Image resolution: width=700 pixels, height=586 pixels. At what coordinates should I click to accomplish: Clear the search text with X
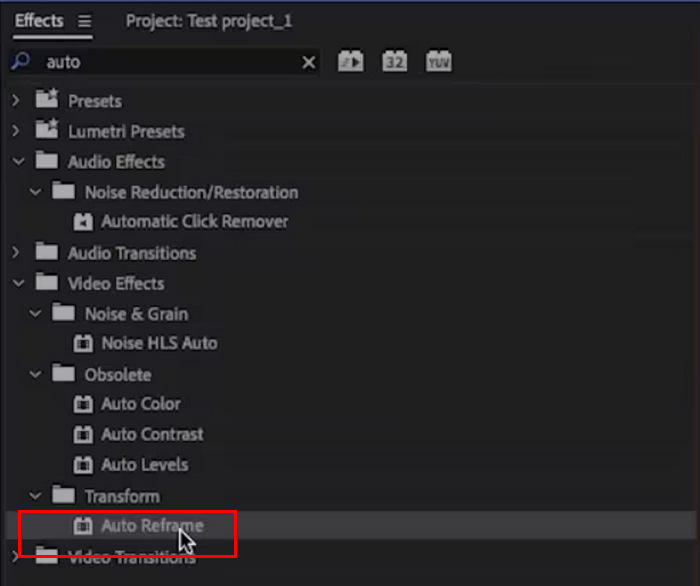coord(308,62)
